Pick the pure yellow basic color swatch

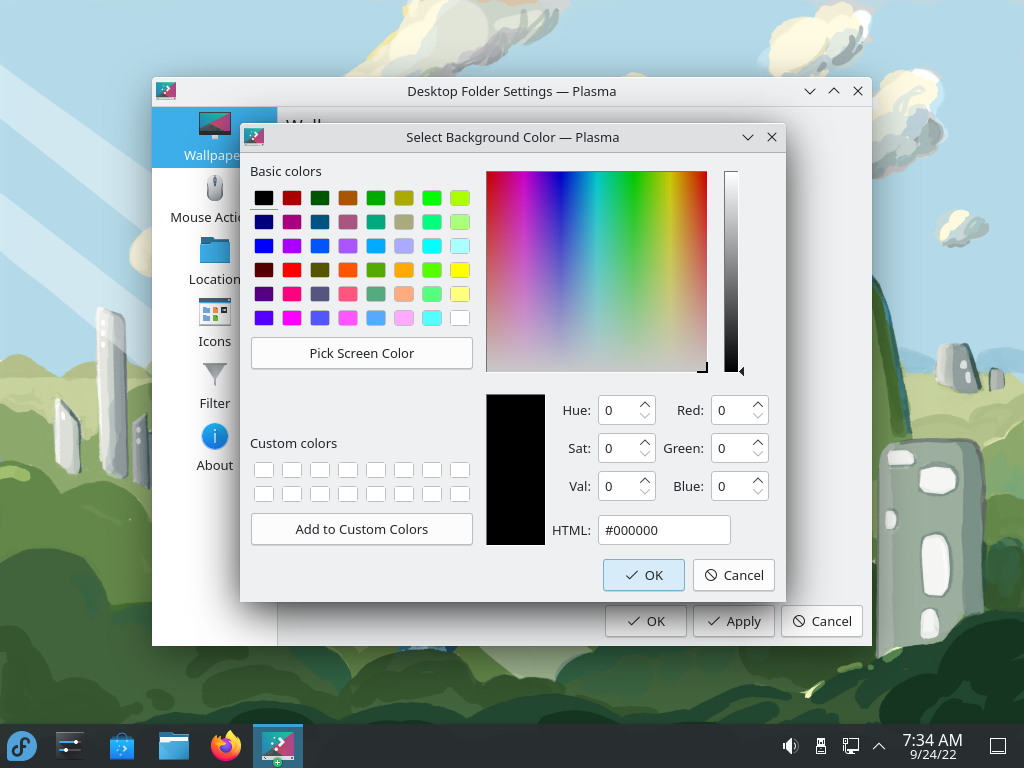[x=460, y=270]
